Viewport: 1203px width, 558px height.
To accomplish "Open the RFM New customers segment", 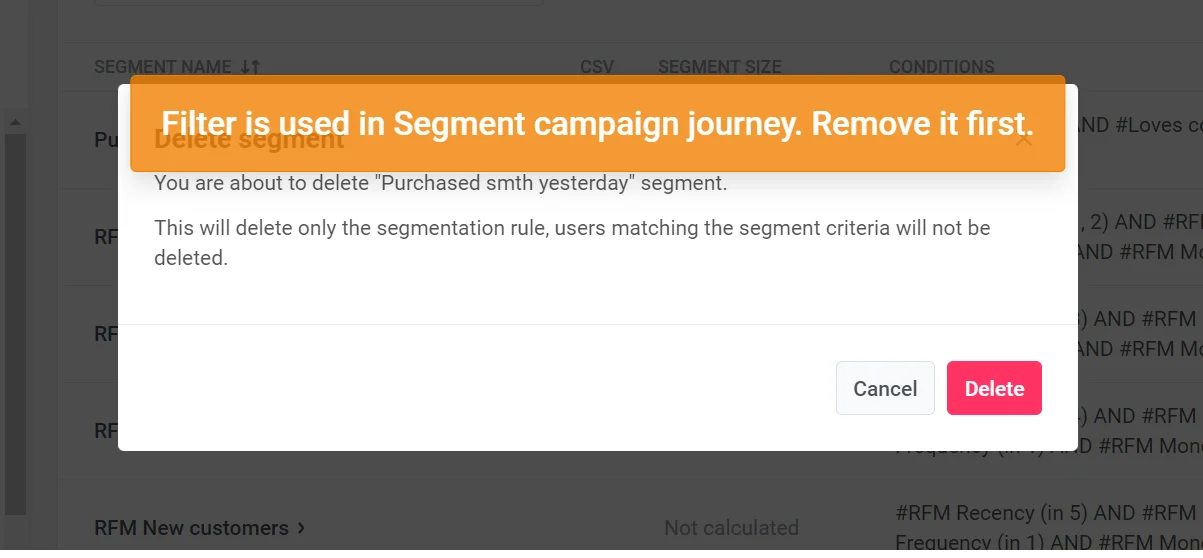I will click(x=191, y=528).
